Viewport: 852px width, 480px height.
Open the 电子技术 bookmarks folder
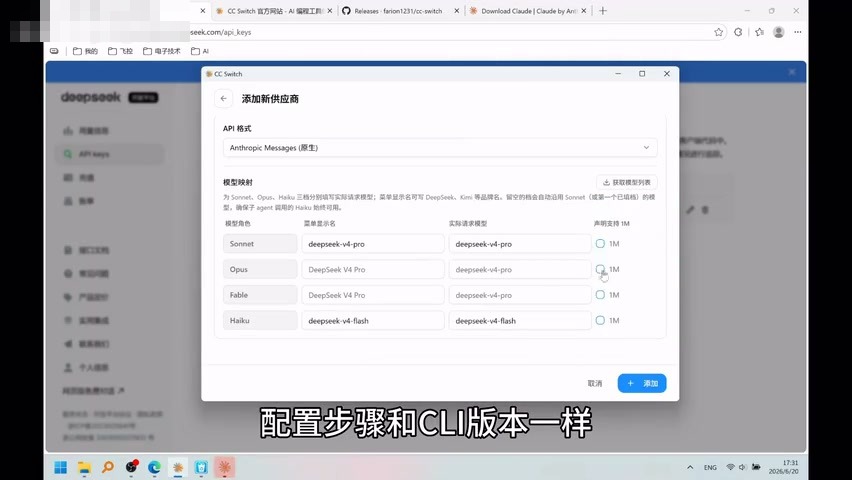coord(162,51)
